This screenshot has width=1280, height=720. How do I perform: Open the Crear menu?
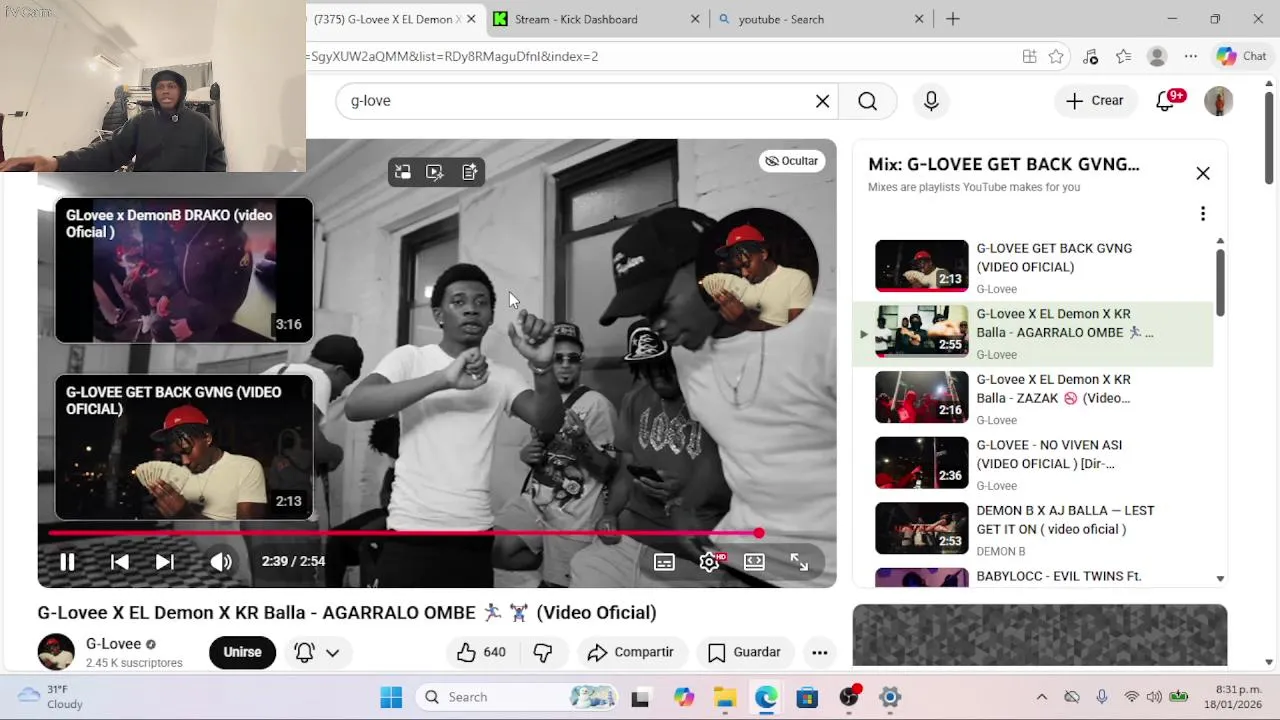tap(1095, 101)
